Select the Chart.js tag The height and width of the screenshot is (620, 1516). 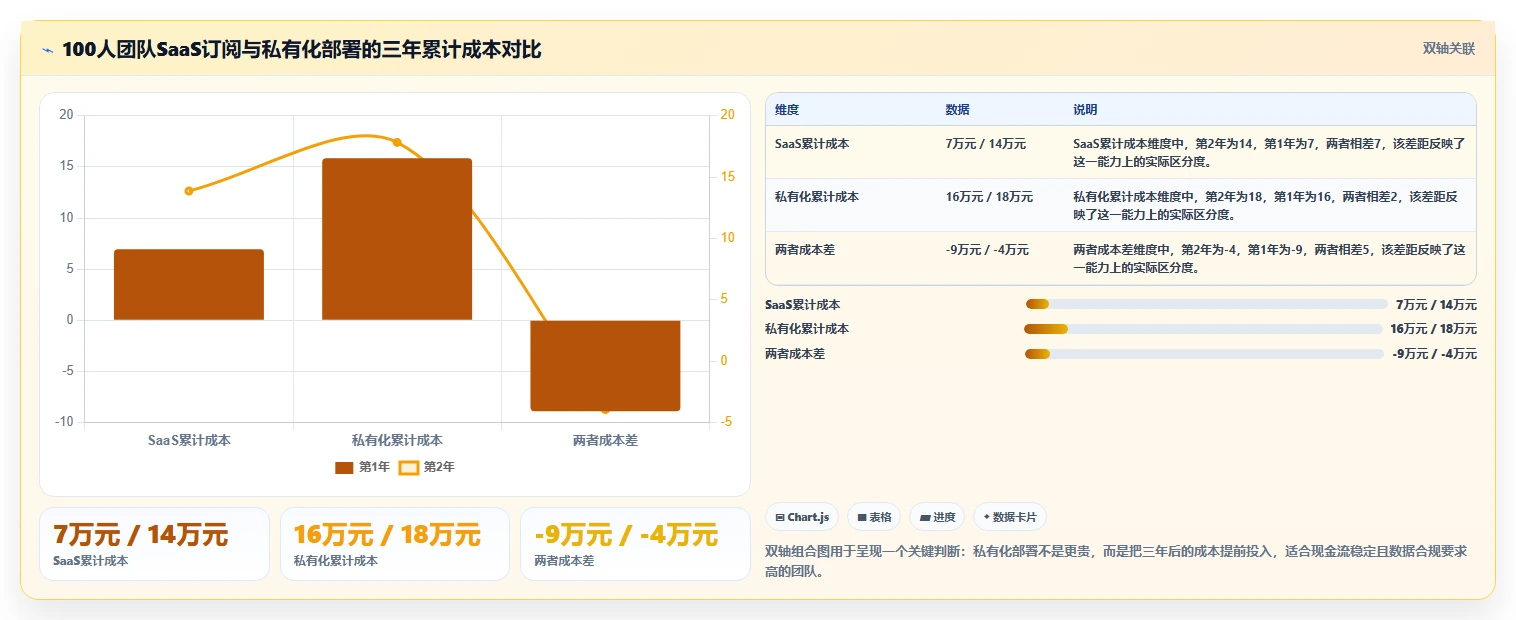[802, 517]
